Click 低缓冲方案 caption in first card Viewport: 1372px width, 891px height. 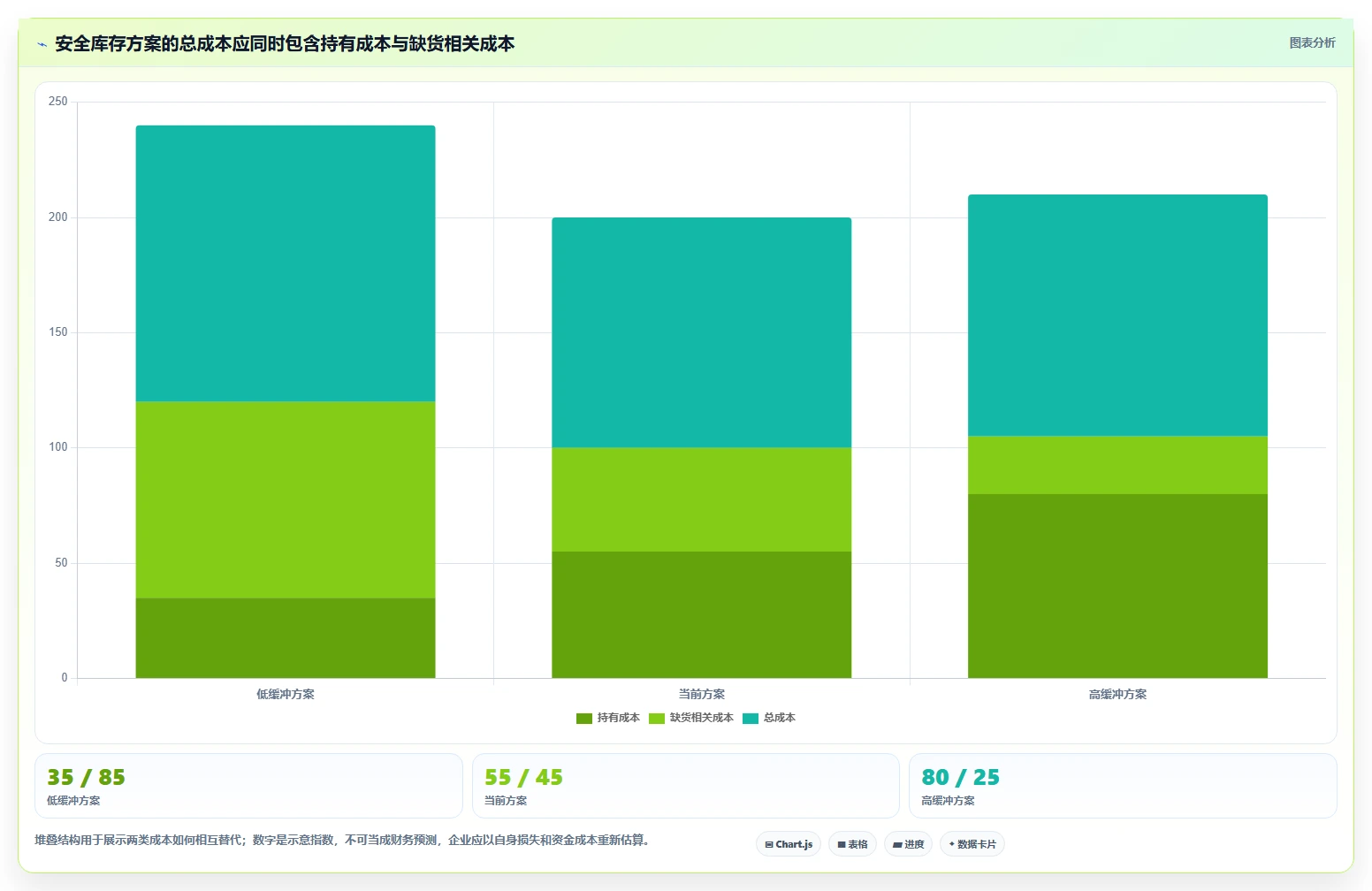click(x=73, y=801)
